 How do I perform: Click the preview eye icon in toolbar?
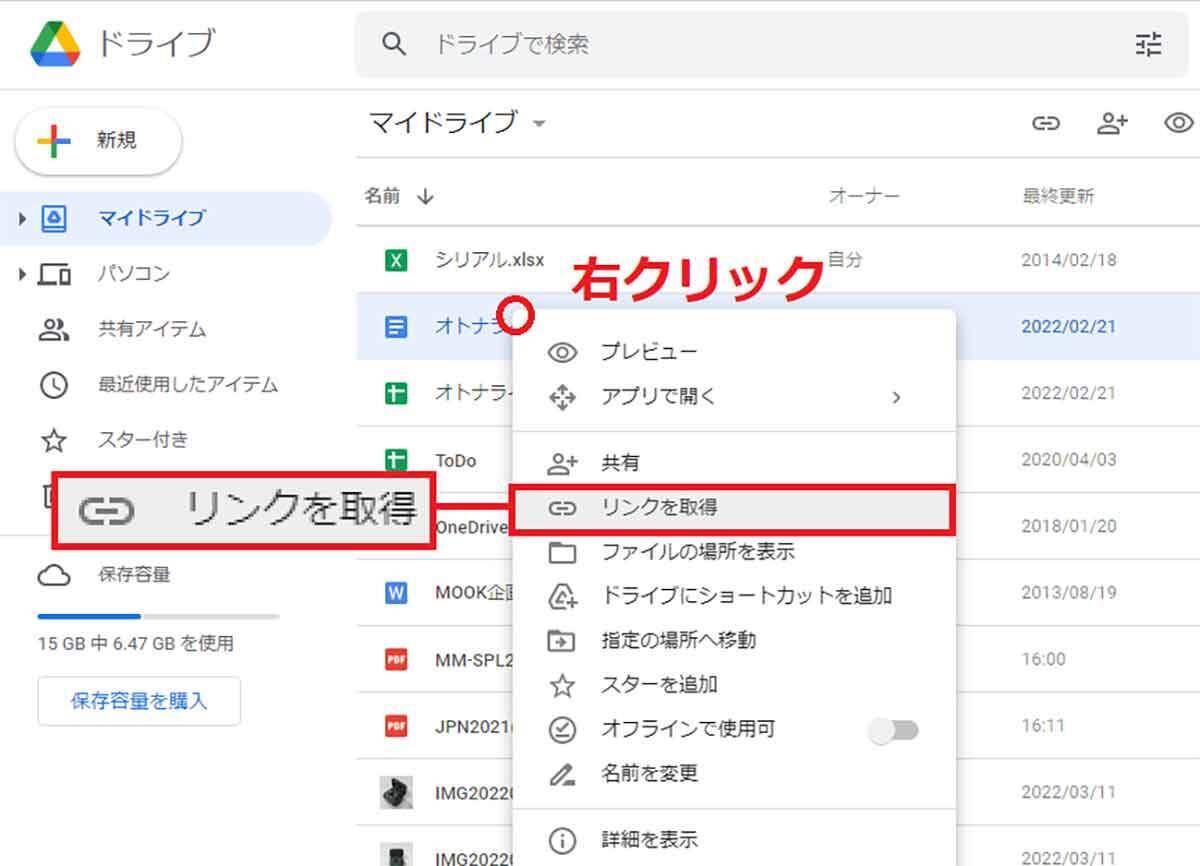coord(1179,123)
